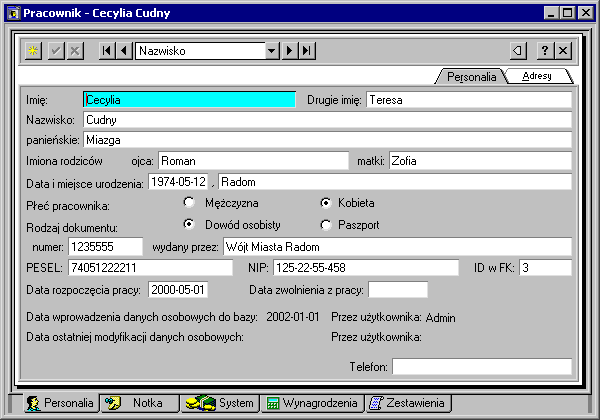Select the Dowód osobisty radio button

(189, 224)
